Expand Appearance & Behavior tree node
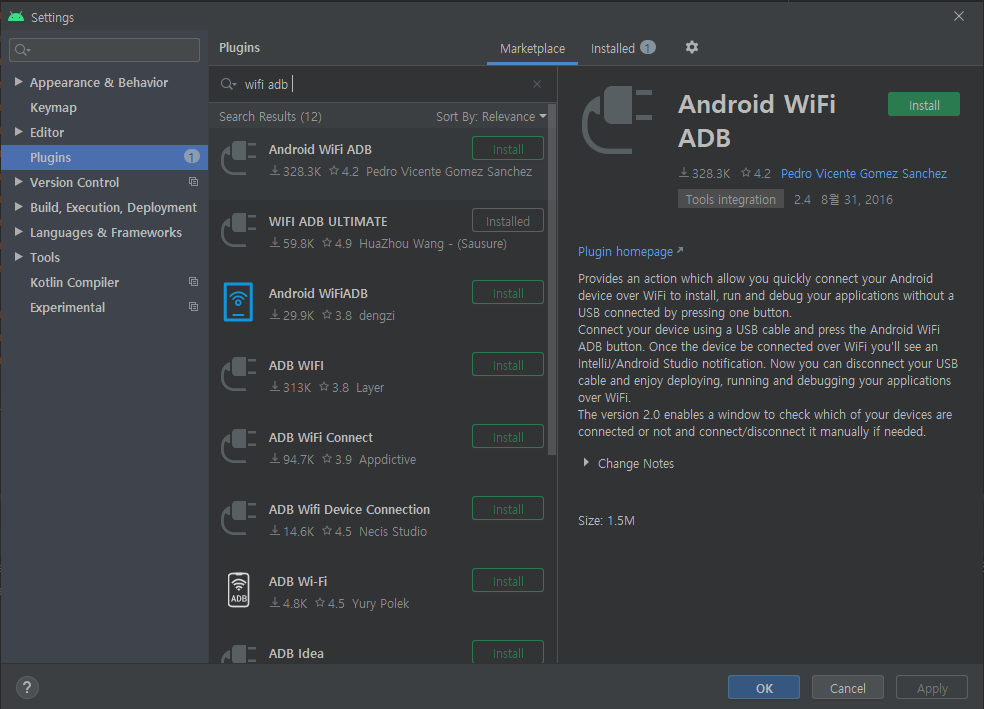 tap(18, 82)
